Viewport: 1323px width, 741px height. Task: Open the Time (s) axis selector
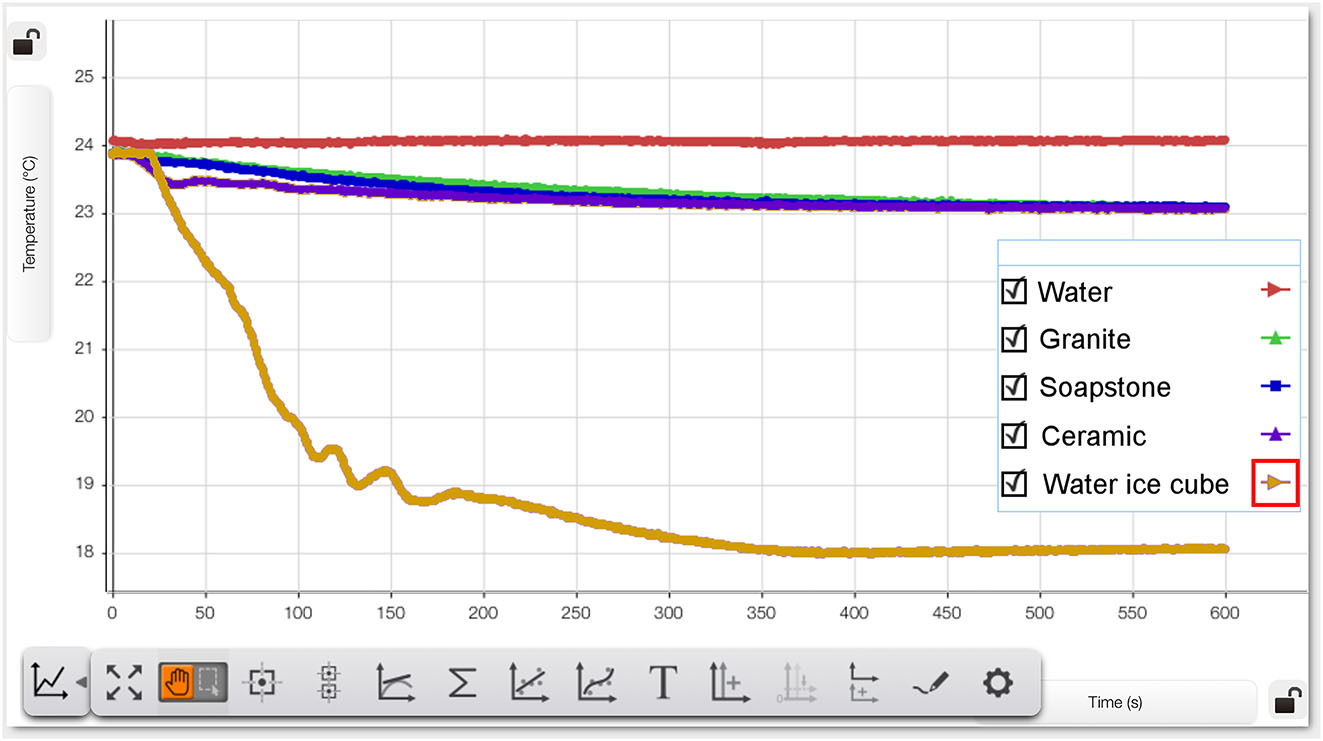[1114, 702]
